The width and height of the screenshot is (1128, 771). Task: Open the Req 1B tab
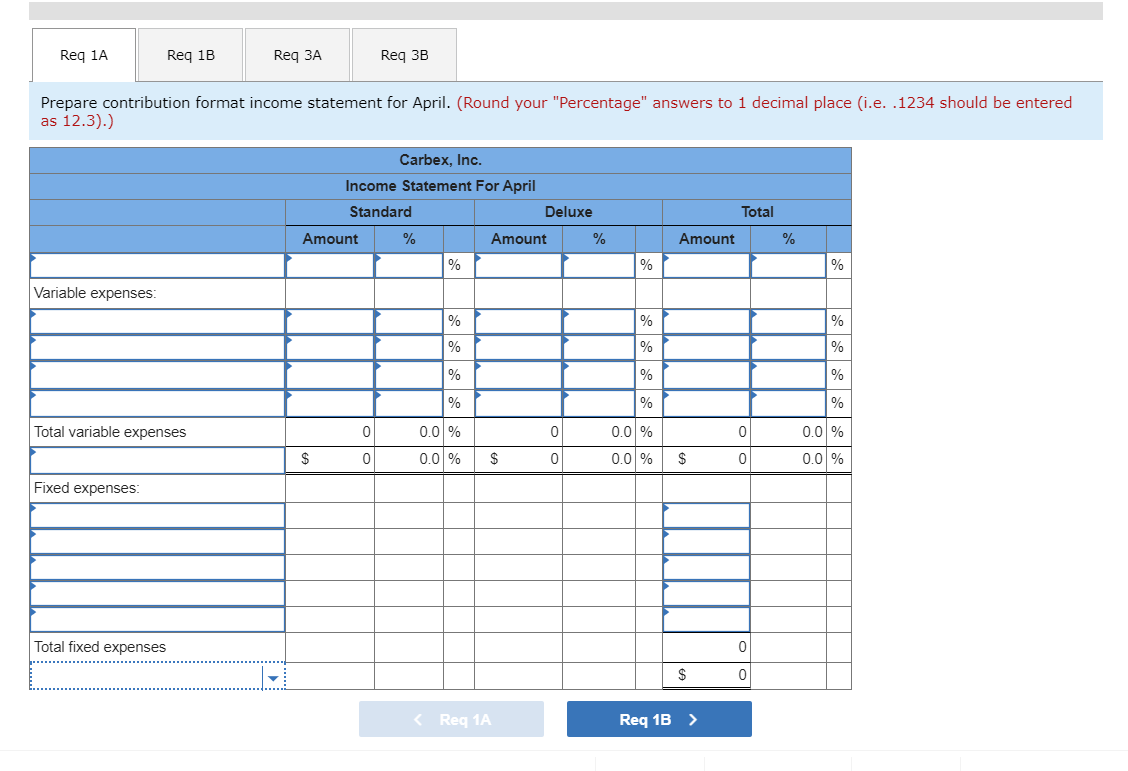point(191,55)
